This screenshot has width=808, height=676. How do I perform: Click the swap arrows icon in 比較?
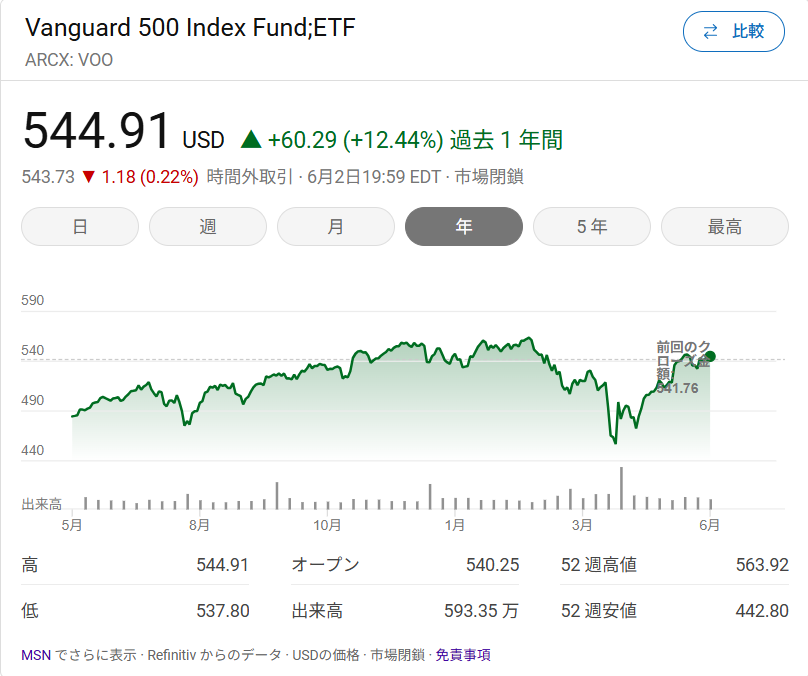pos(711,32)
